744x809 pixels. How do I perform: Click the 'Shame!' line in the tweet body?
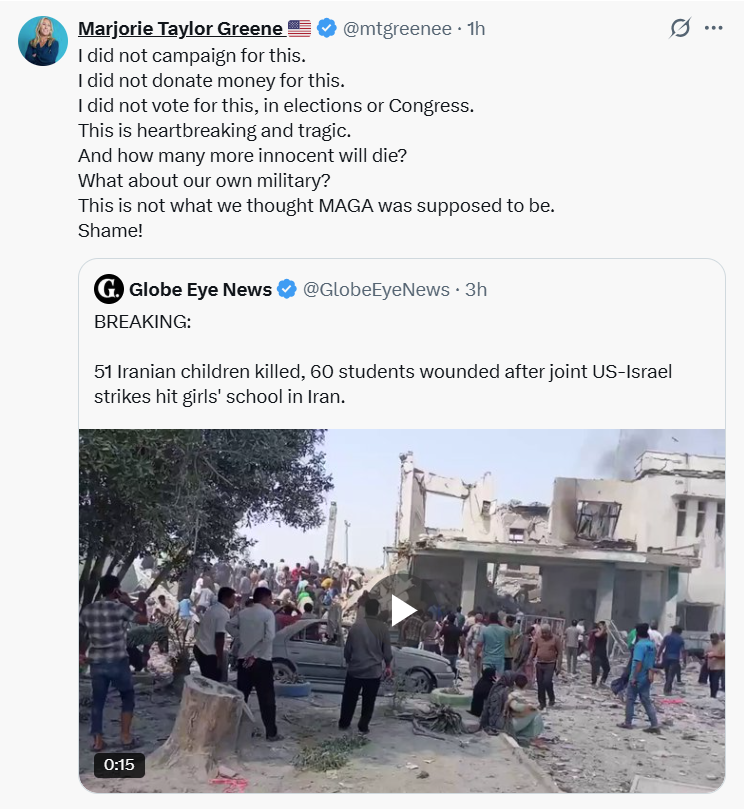pos(110,230)
